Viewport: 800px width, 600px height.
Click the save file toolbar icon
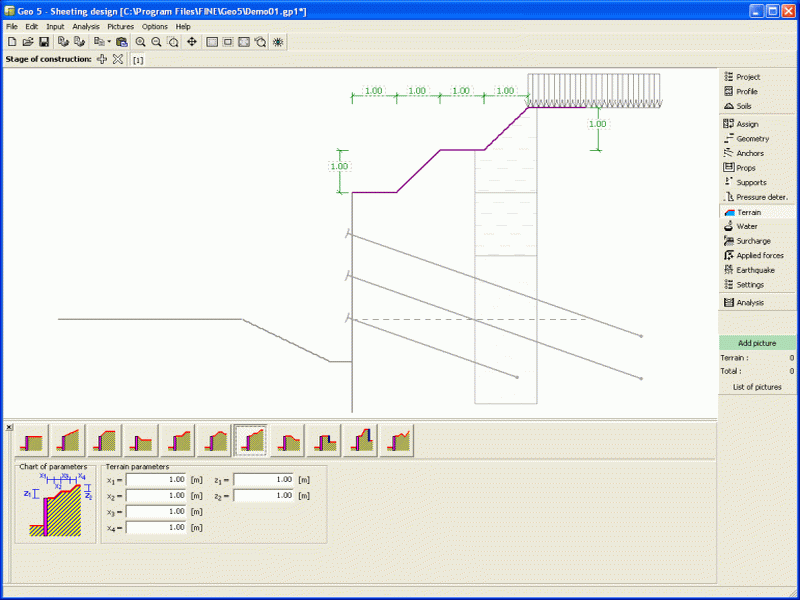(x=44, y=42)
